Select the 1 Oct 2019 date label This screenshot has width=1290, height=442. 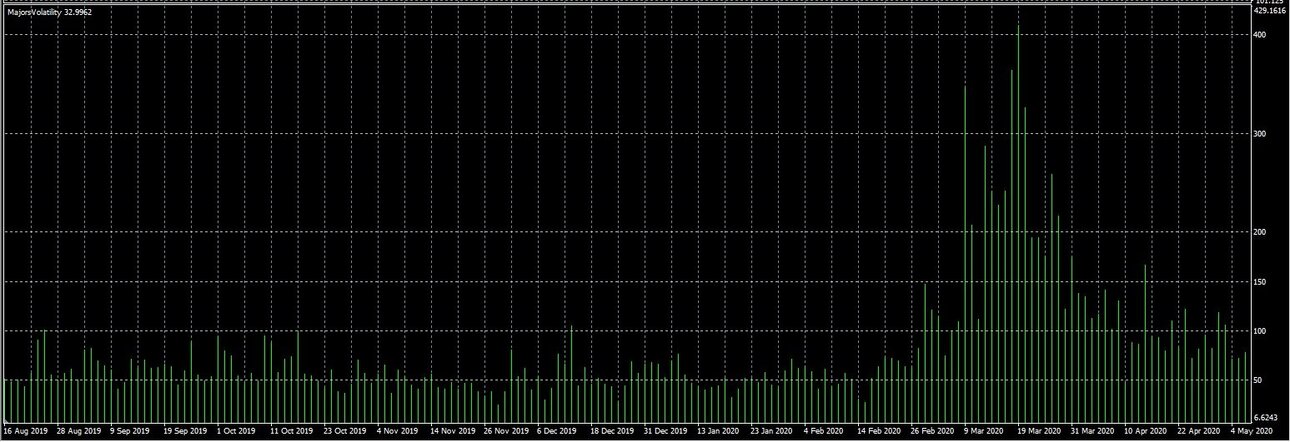coord(238,431)
